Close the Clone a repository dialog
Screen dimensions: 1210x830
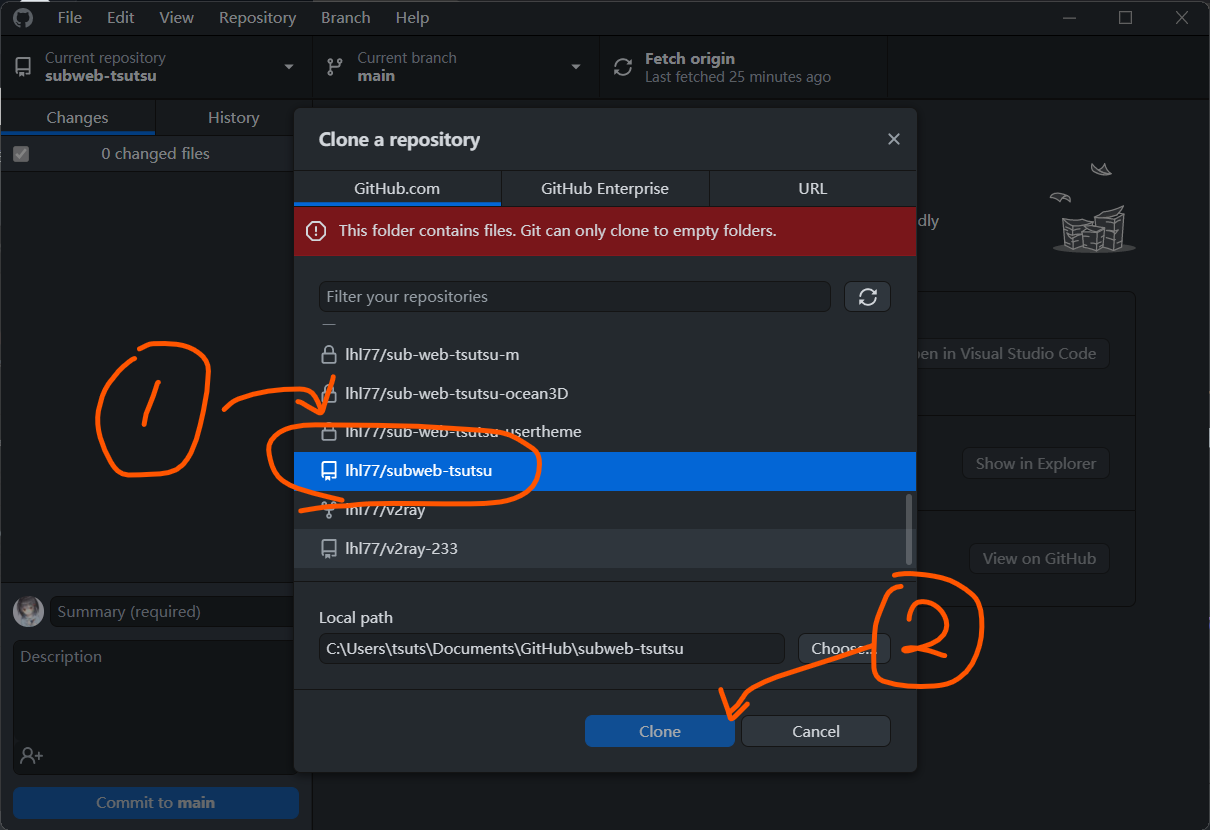tap(894, 139)
